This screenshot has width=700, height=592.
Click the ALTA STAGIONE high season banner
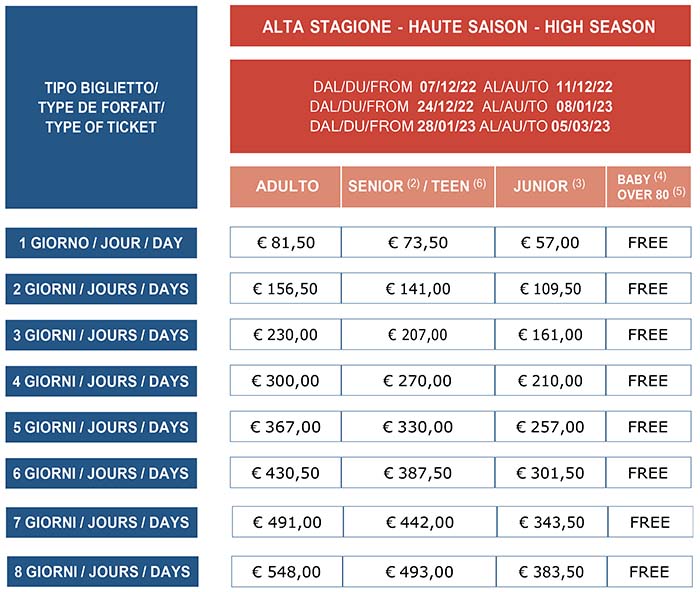click(x=459, y=26)
